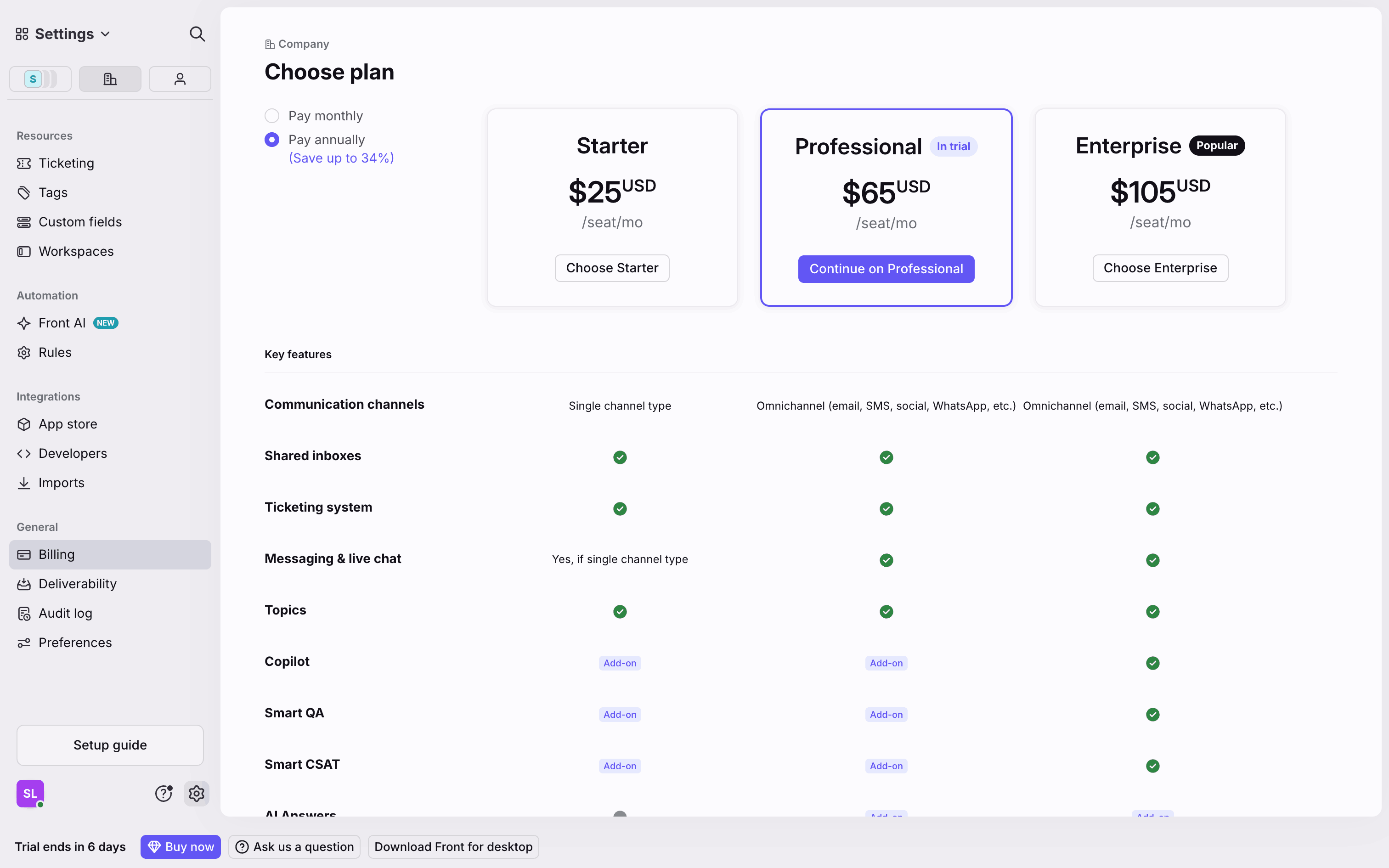Open the search in Settings
The image size is (1389, 868).
[x=197, y=34]
